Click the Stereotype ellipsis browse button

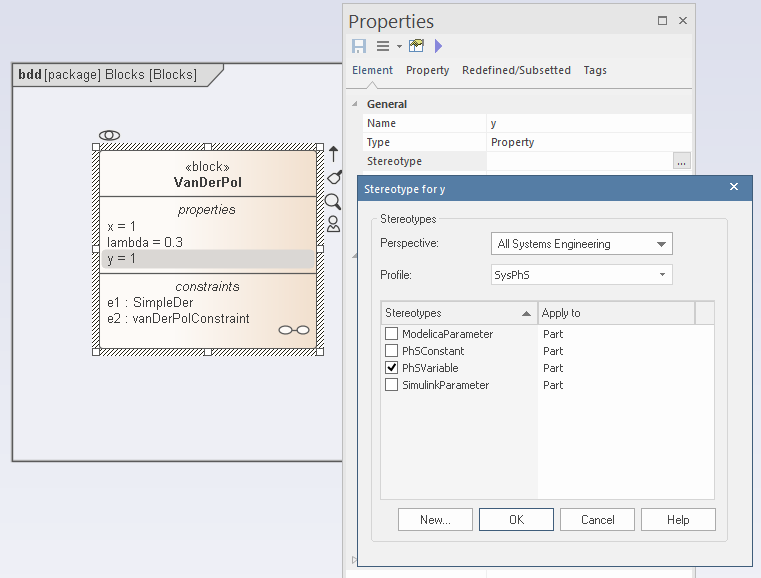coord(681,161)
